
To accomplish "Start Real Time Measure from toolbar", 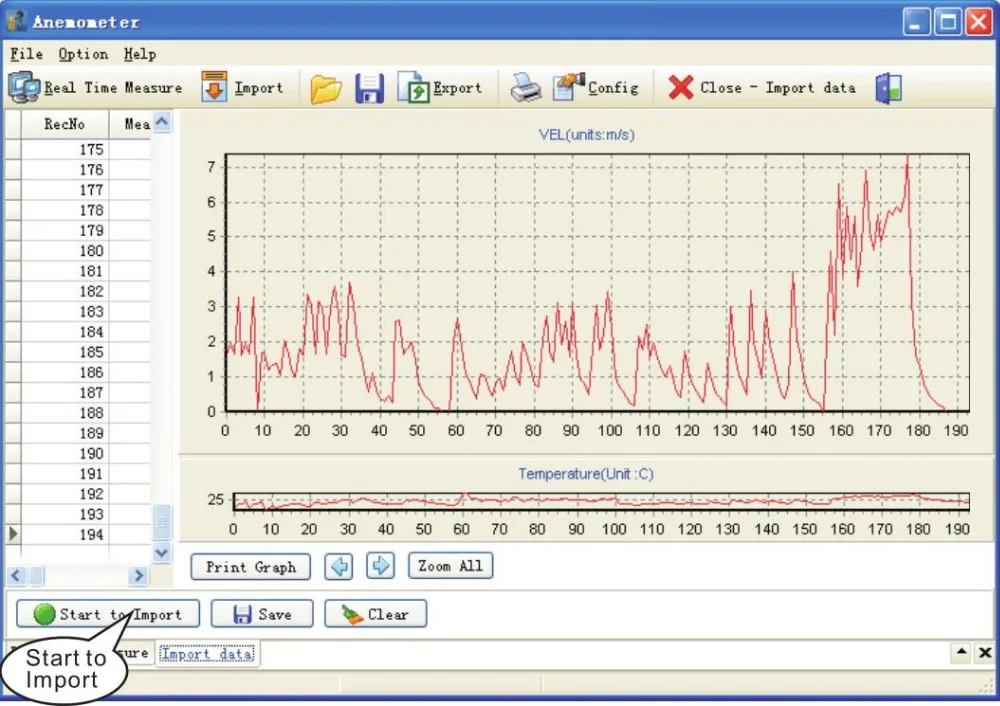I will tap(96, 87).
